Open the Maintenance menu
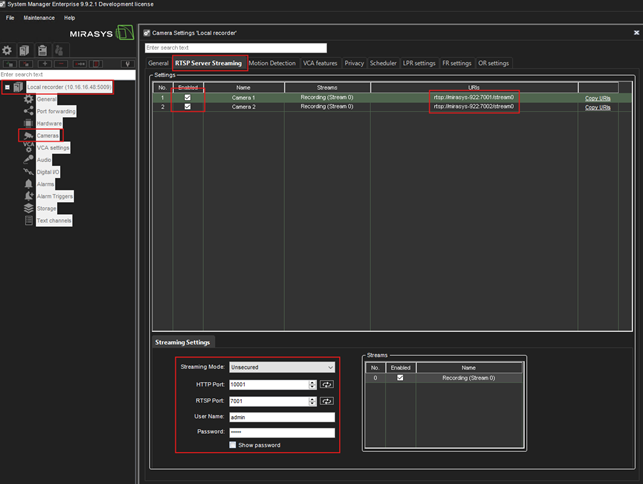643x484 pixels. pos(39,18)
